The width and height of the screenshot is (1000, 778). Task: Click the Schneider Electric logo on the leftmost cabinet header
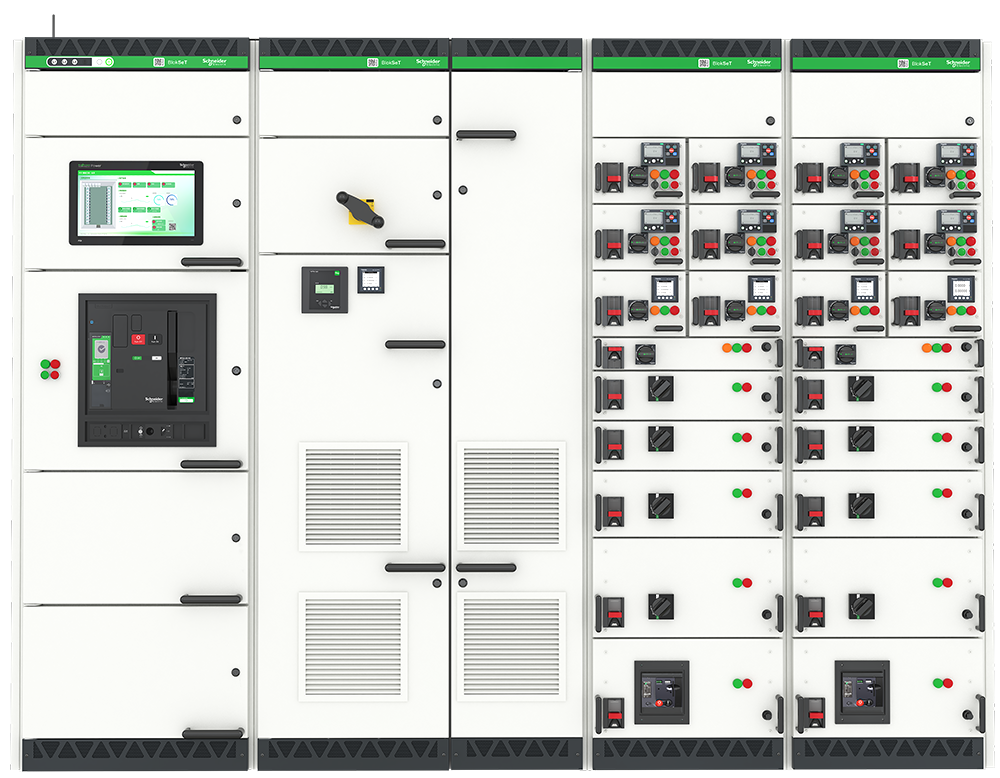point(214,62)
